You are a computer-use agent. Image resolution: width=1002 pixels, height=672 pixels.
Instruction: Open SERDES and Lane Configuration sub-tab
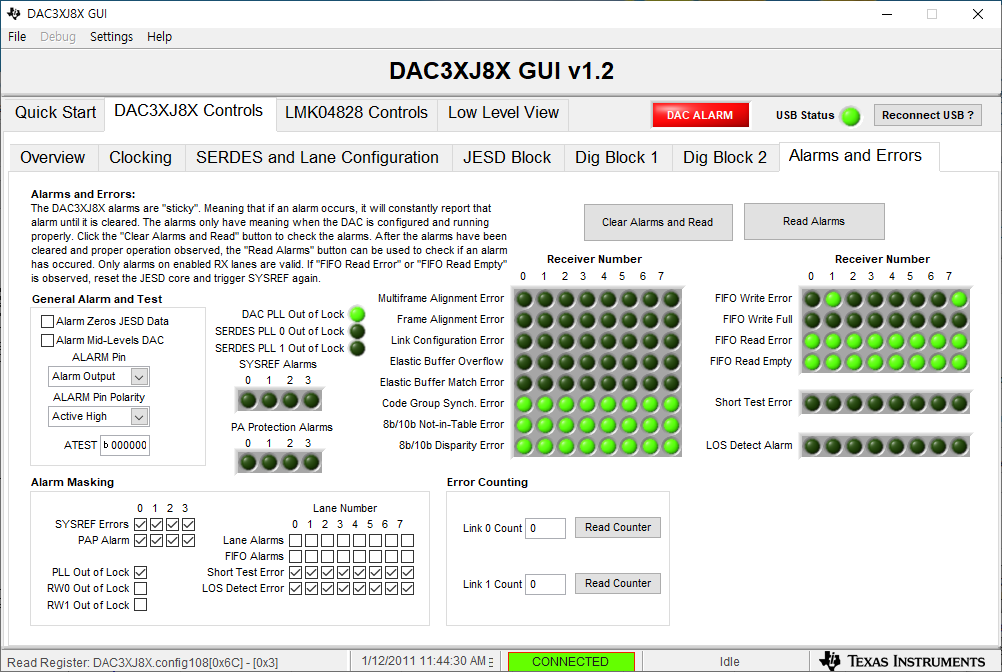coord(318,158)
